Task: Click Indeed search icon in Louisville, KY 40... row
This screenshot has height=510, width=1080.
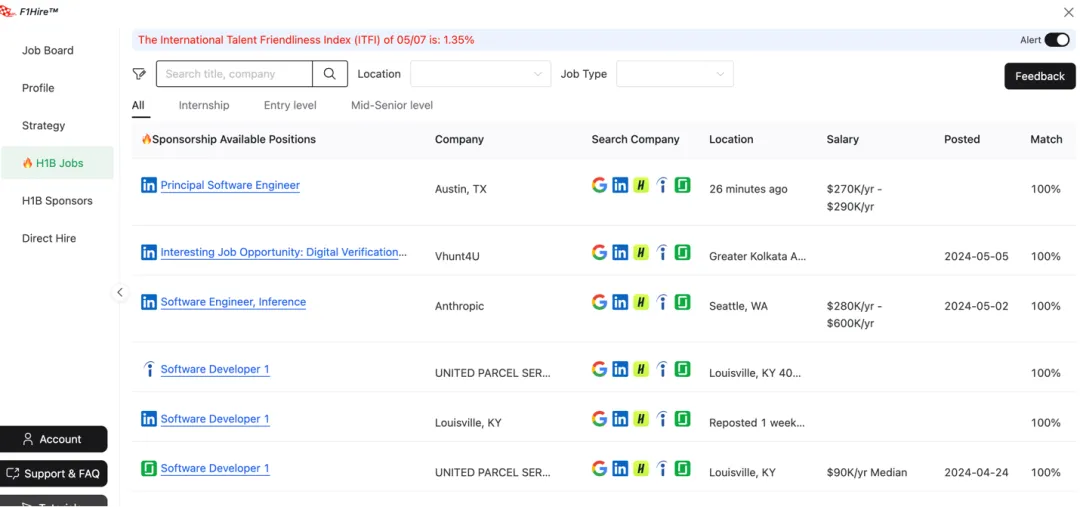Action: click(662, 369)
